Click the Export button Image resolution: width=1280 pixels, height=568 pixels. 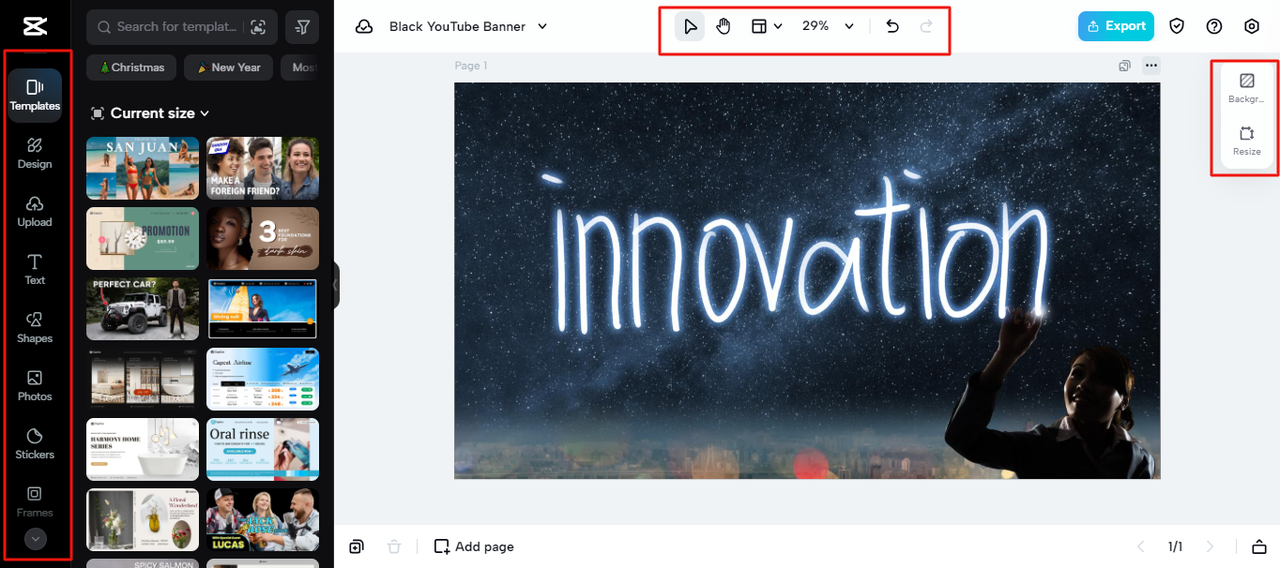(x=1116, y=26)
